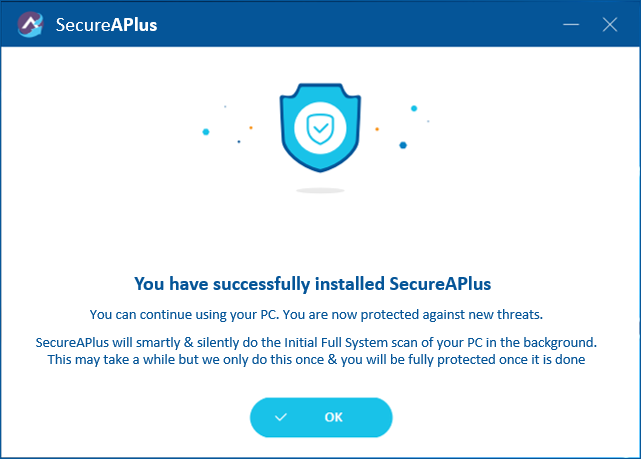Click the "You can continue using your PC" text
Screen dimensions: 641x459
(x=320, y=314)
